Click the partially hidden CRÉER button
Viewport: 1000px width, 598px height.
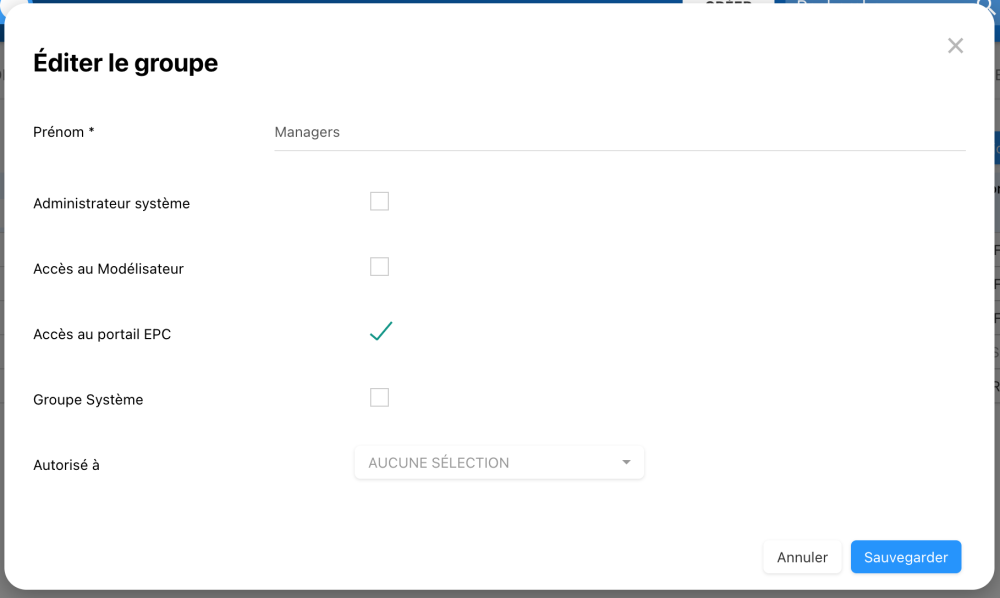pyautogui.click(x=728, y=2)
